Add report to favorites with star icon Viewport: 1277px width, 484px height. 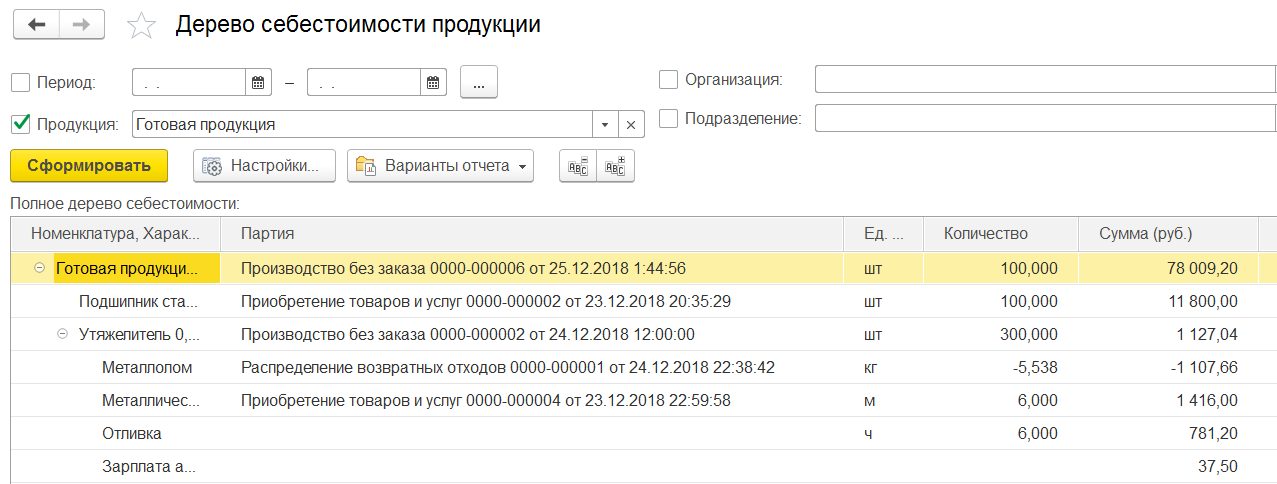[x=142, y=26]
